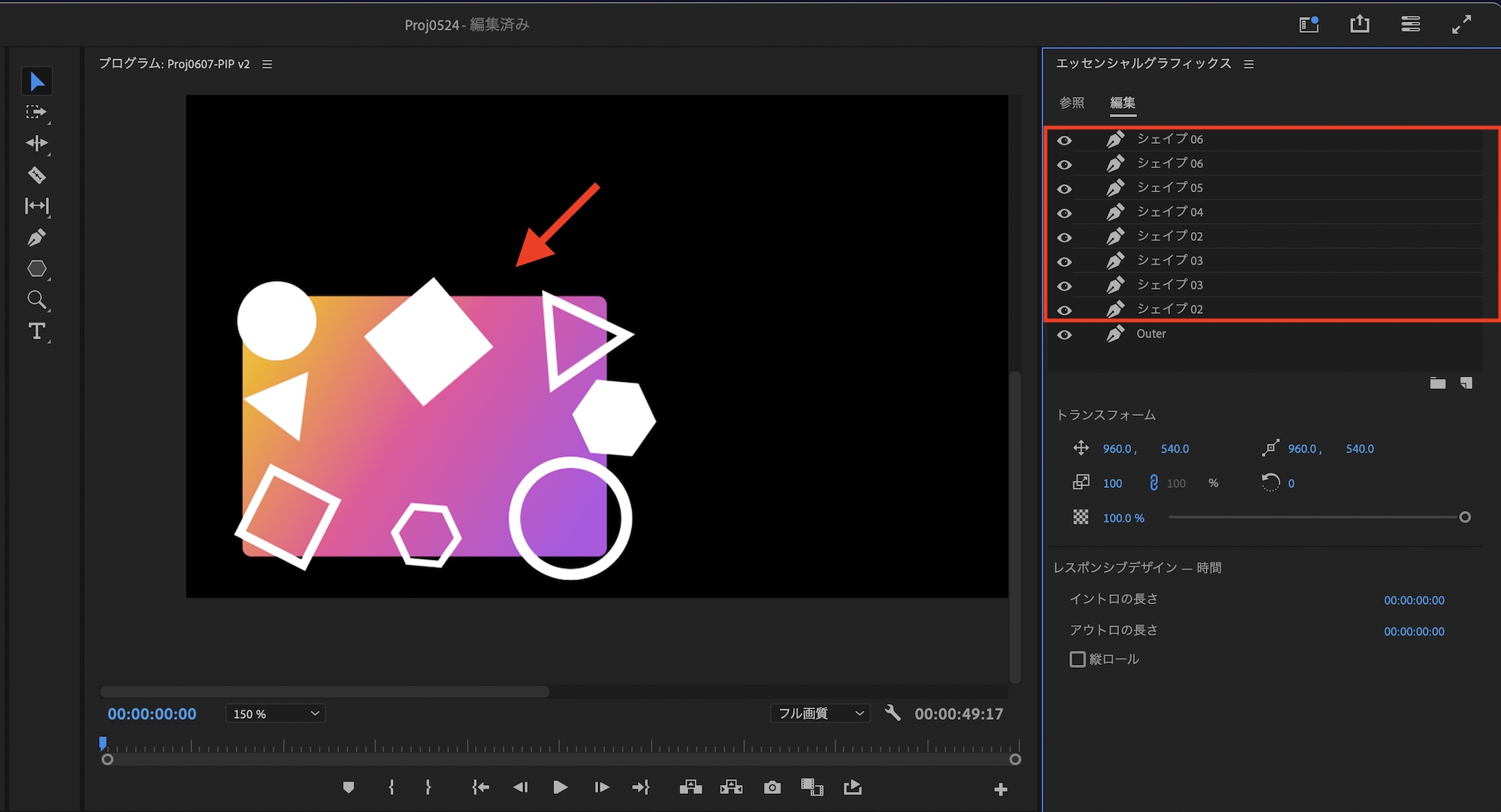The height and width of the screenshot is (812, 1501).
Task: Select the Pen tool in toolbar
Action: pyautogui.click(x=37, y=238)
